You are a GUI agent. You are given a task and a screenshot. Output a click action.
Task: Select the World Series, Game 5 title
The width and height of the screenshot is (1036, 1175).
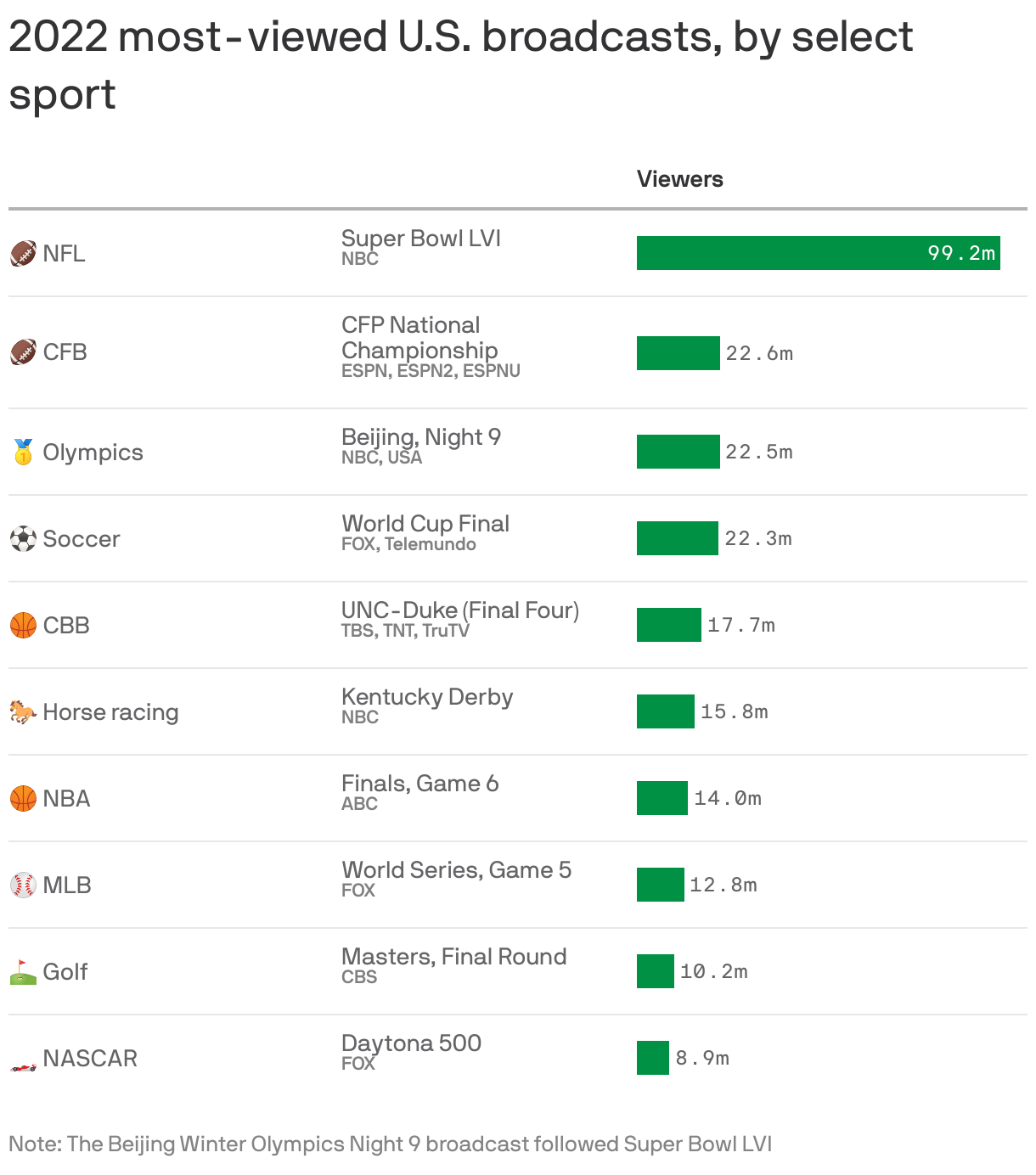456,869
